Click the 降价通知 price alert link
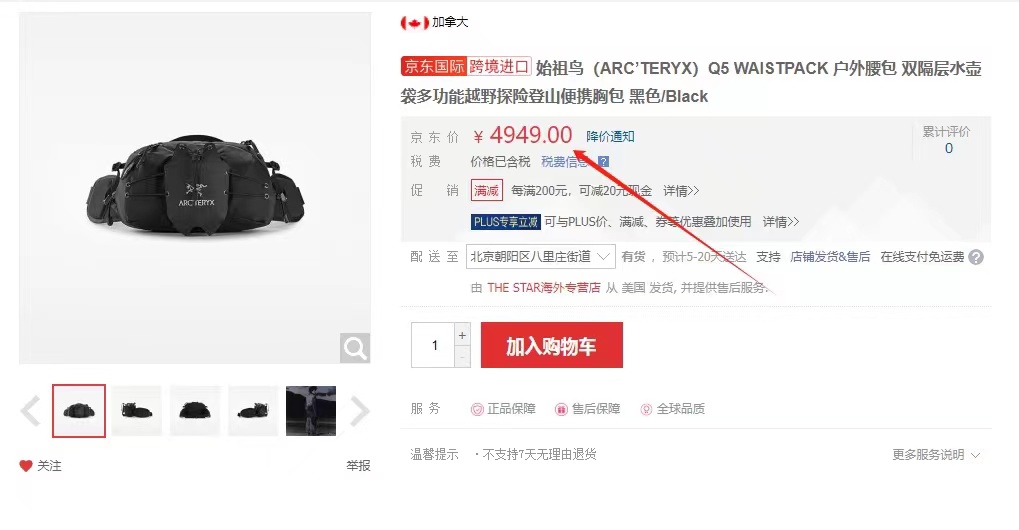Image resolution: width=1019 pixels, height=530 pixels. click(x=610, y=136)
